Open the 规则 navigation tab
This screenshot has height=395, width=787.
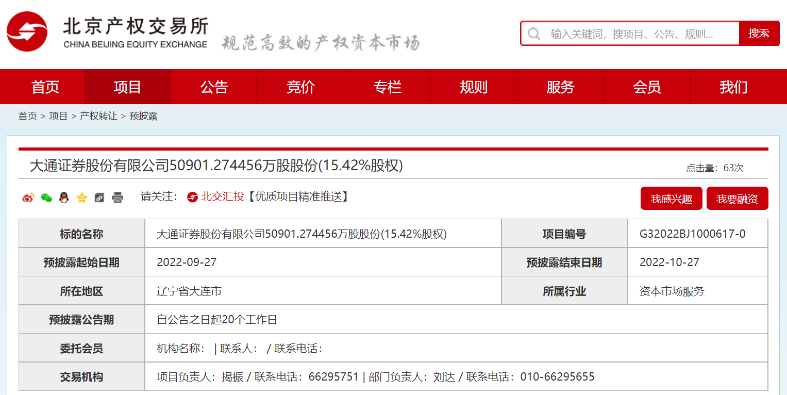pos(474,87)
